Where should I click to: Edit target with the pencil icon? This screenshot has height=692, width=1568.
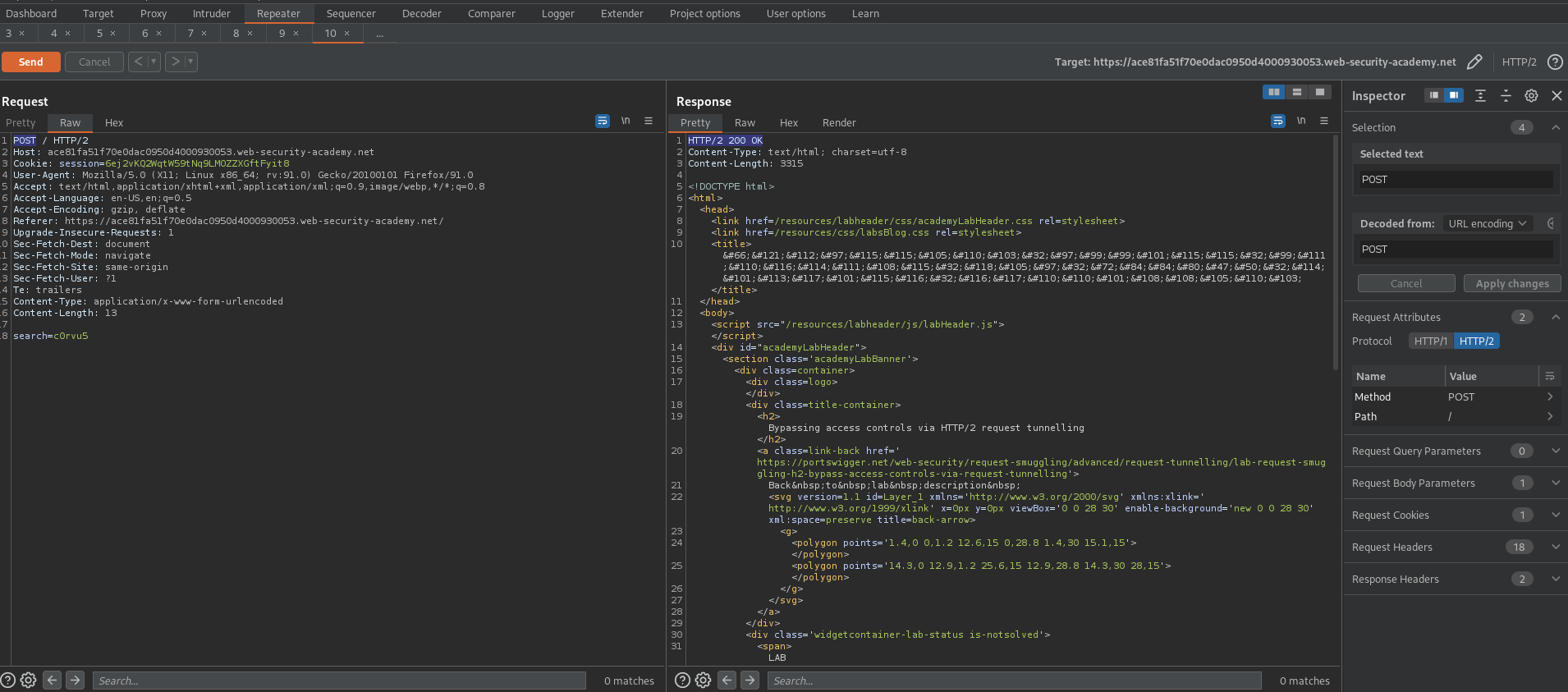click(1474, 62)
